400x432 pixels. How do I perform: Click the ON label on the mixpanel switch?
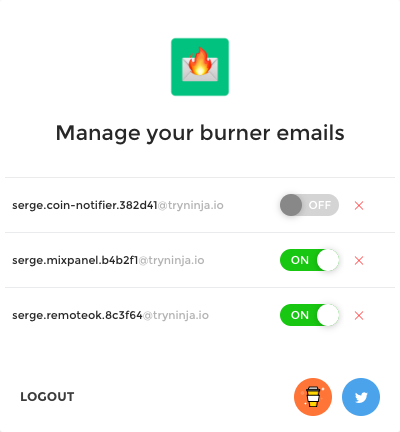[x=300, y=260]
